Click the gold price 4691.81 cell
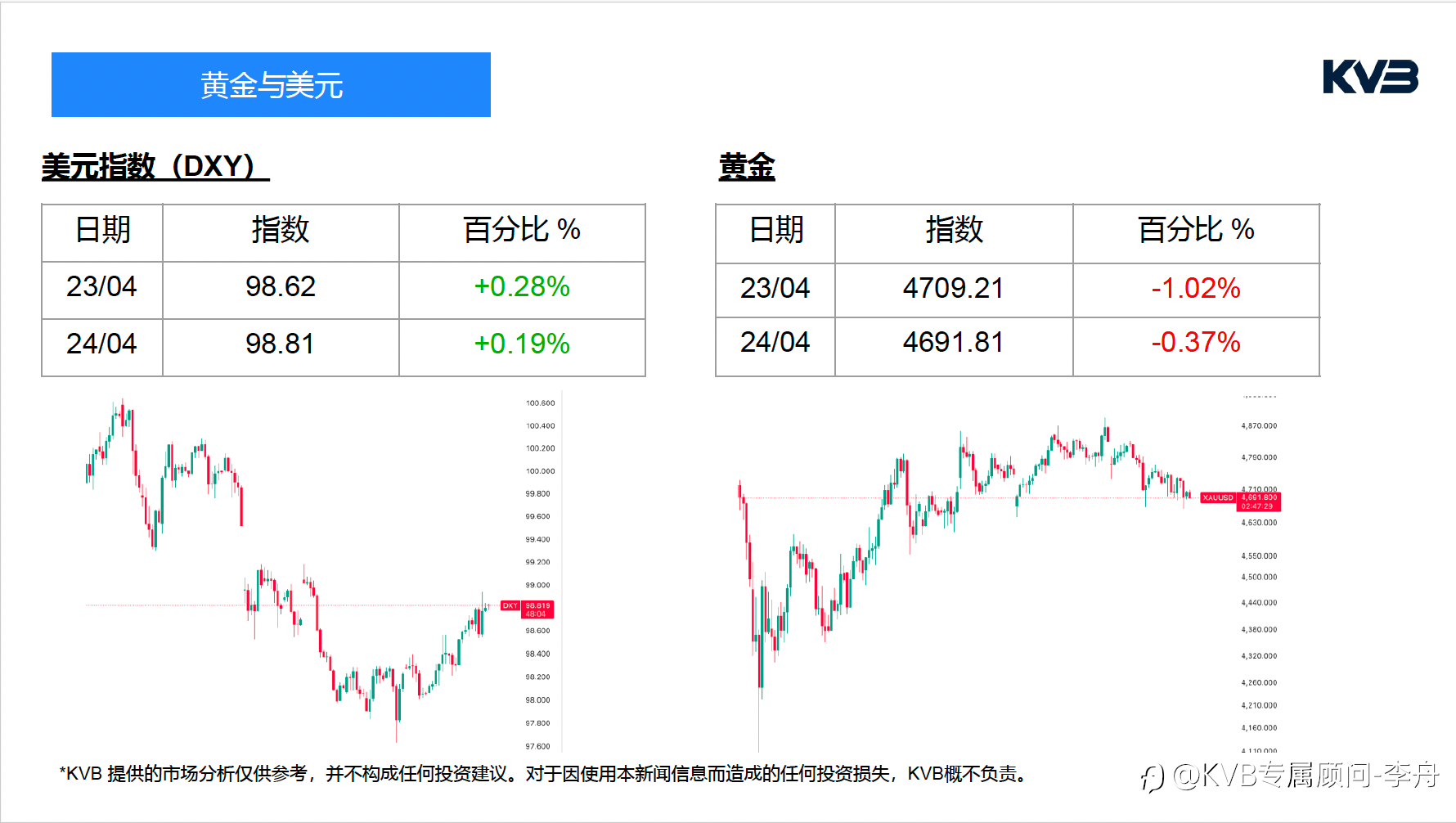Screen dimensions: 1456x823 coord(953,343)
